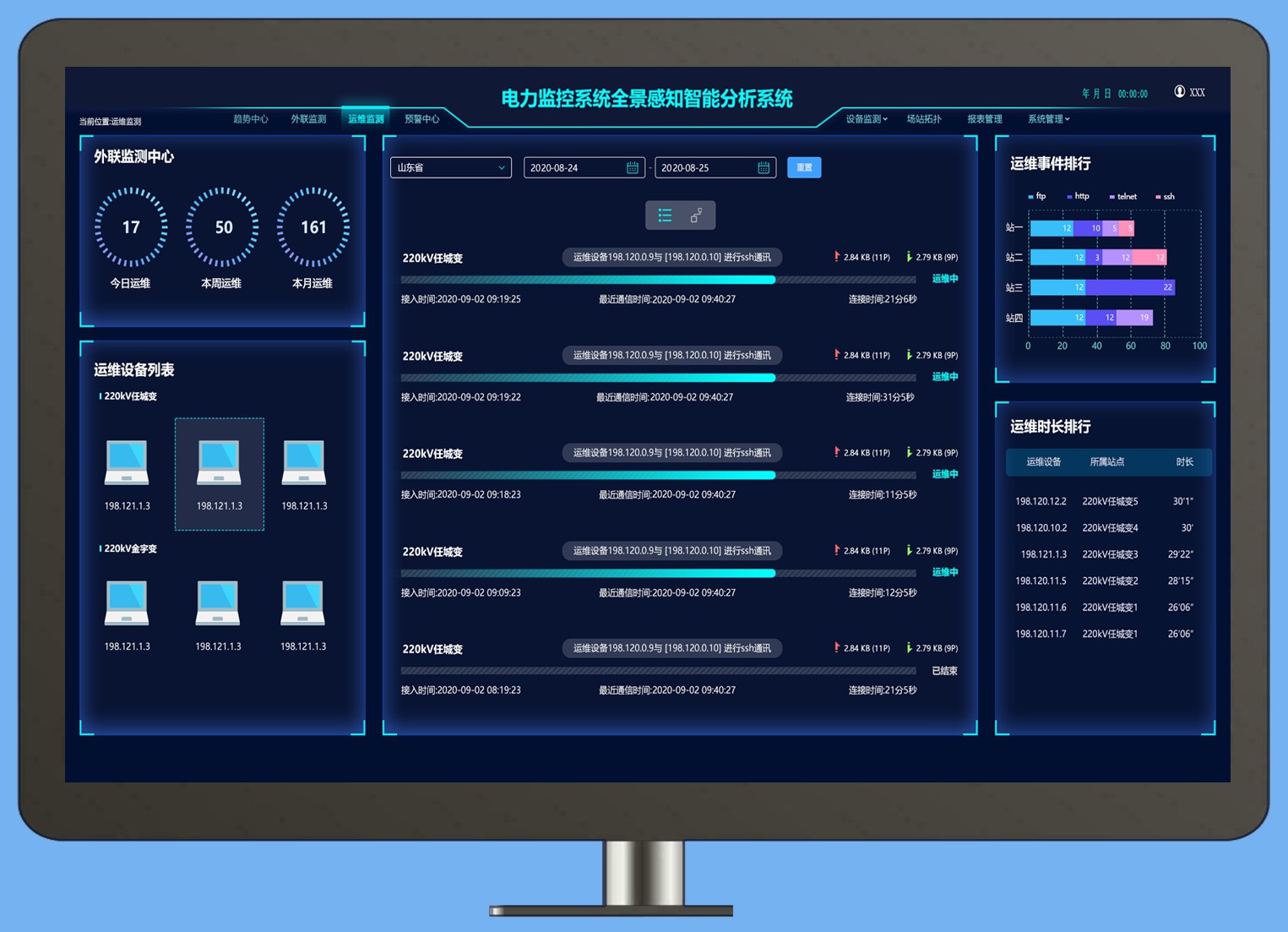Select the 198.120.12.2 row in 运维时长排行
This screenshot has height=932, width=1288.
[x=1104, y=501]
